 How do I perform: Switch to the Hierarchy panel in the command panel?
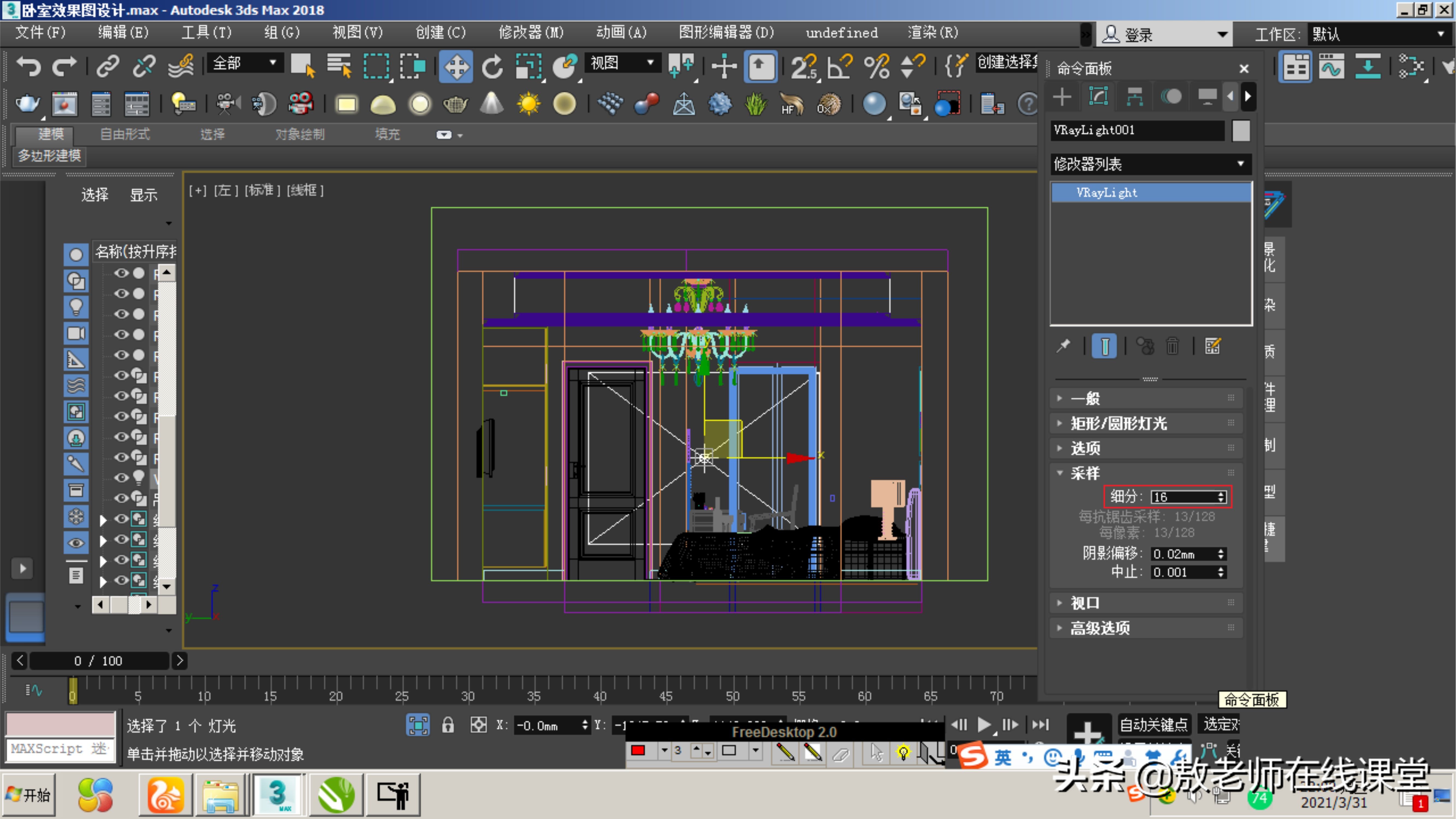tap(1135, 96)
